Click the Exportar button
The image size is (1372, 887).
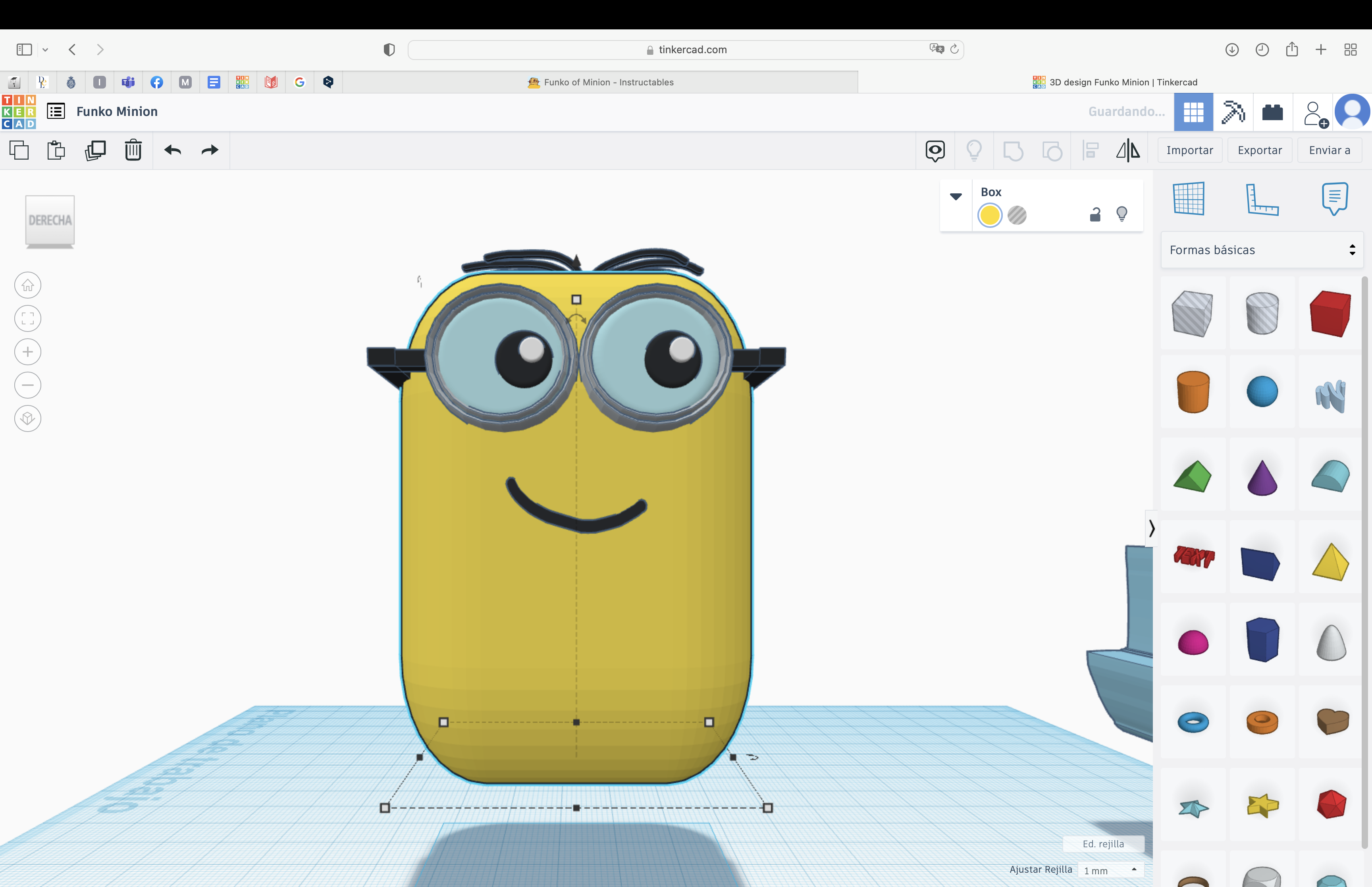pos(1260,150)
